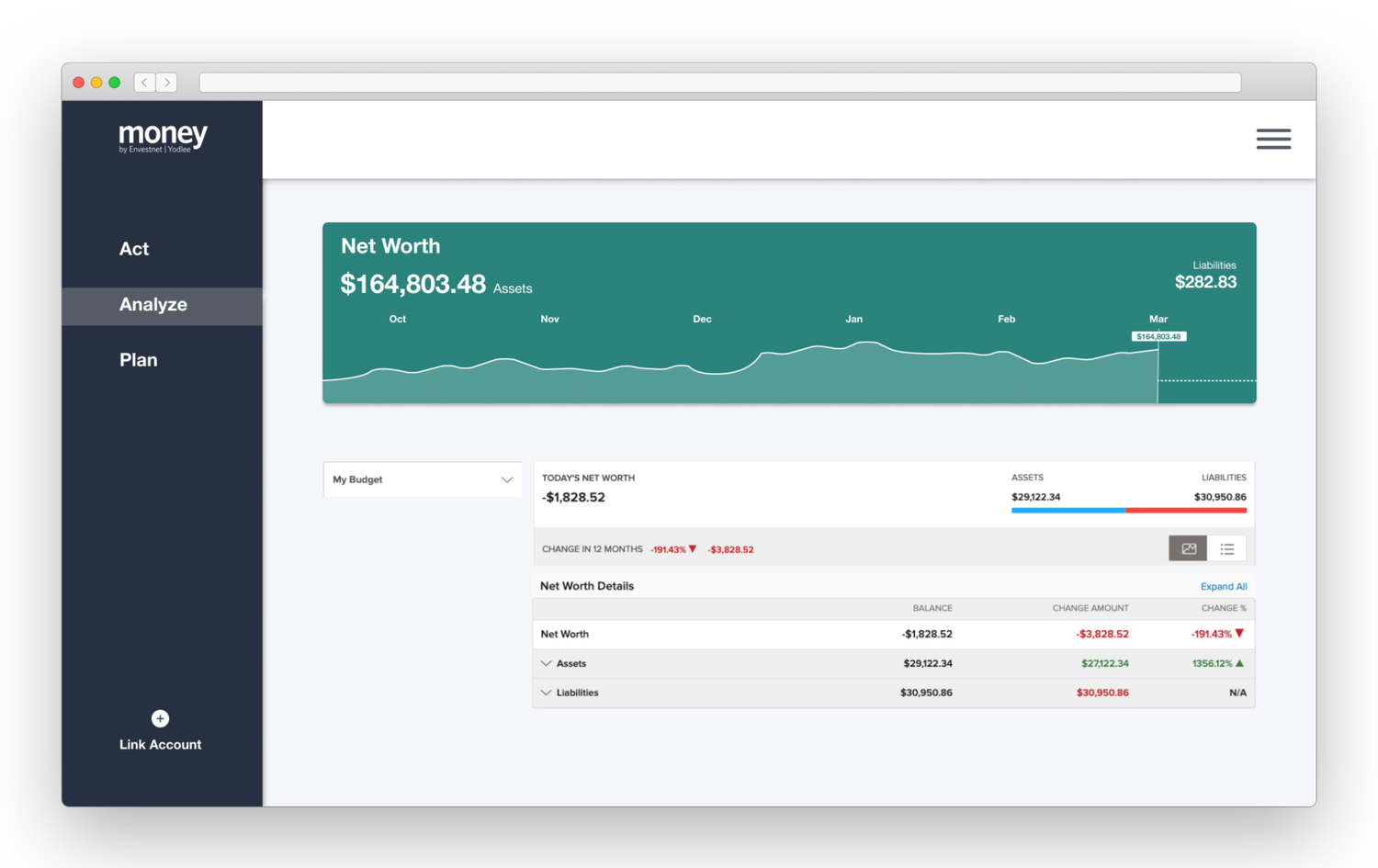Expand the Assets row chevron

(x=547, y=663)
